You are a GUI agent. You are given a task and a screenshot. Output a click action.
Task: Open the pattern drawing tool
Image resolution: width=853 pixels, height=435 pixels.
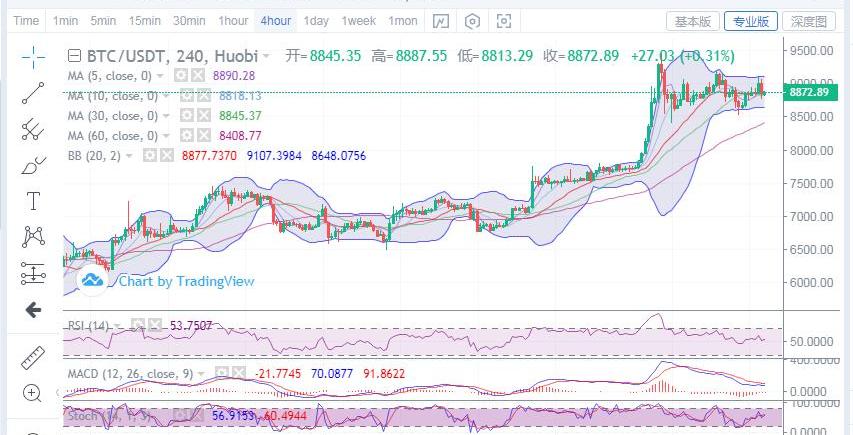33,236
